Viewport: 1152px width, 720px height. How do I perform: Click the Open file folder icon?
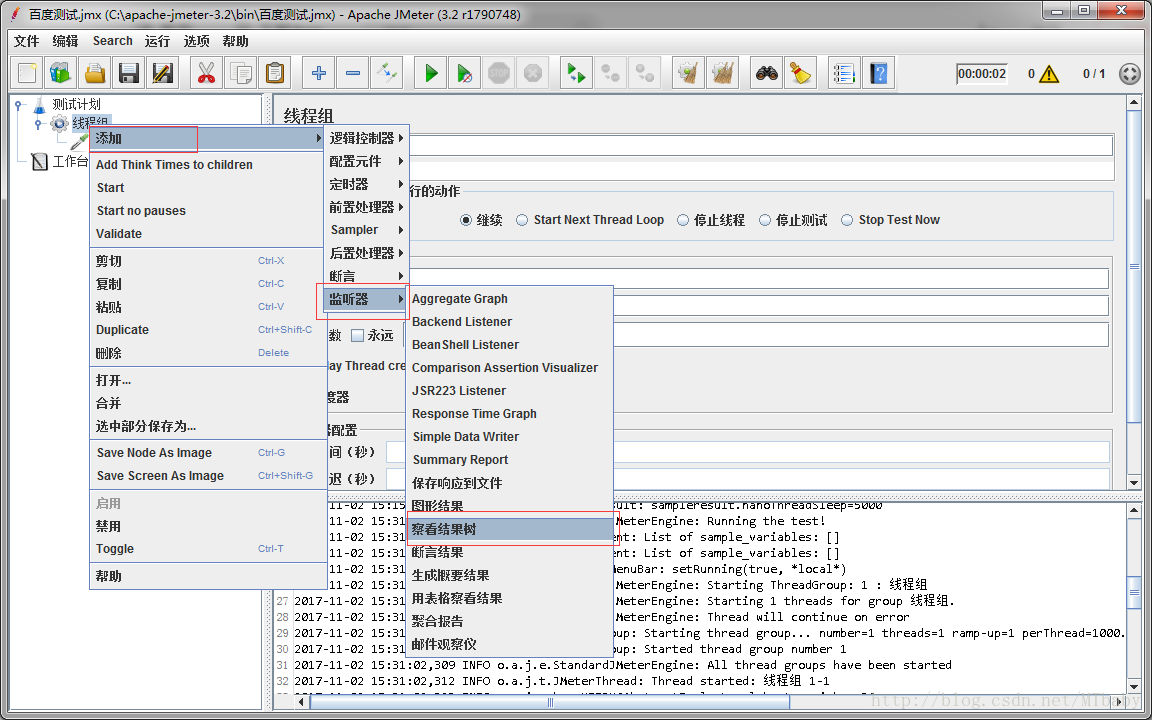[95, 73]
